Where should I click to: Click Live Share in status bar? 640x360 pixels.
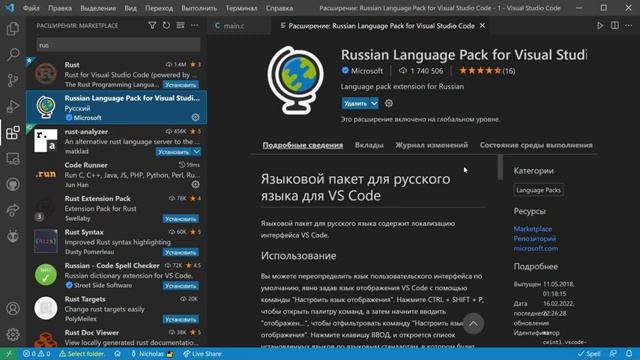click(x=202, y=354)
